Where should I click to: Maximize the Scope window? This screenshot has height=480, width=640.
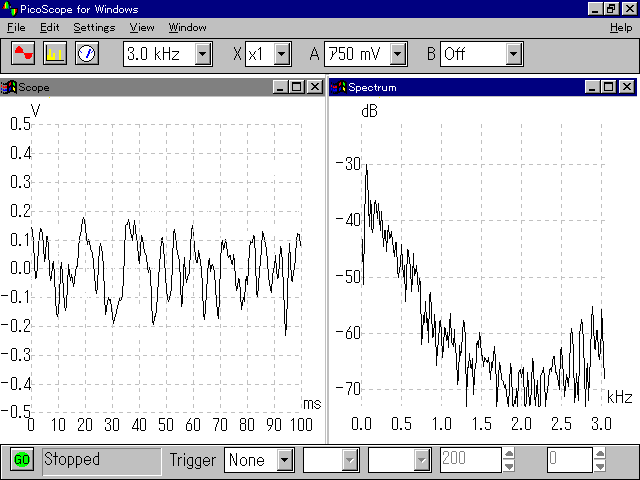pyautogui.click(x=297, y=87)
